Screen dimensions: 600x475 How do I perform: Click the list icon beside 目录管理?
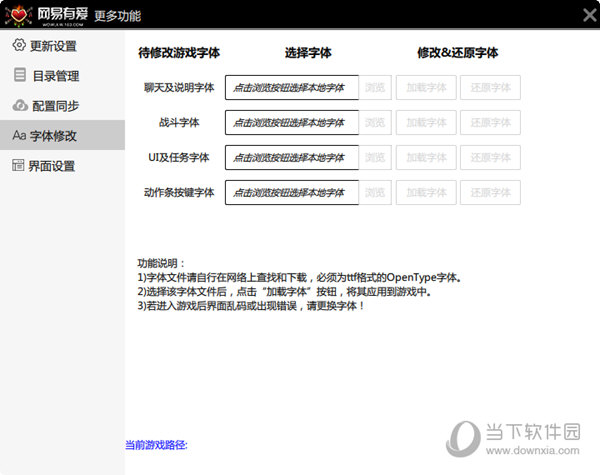tap(20, 75)
